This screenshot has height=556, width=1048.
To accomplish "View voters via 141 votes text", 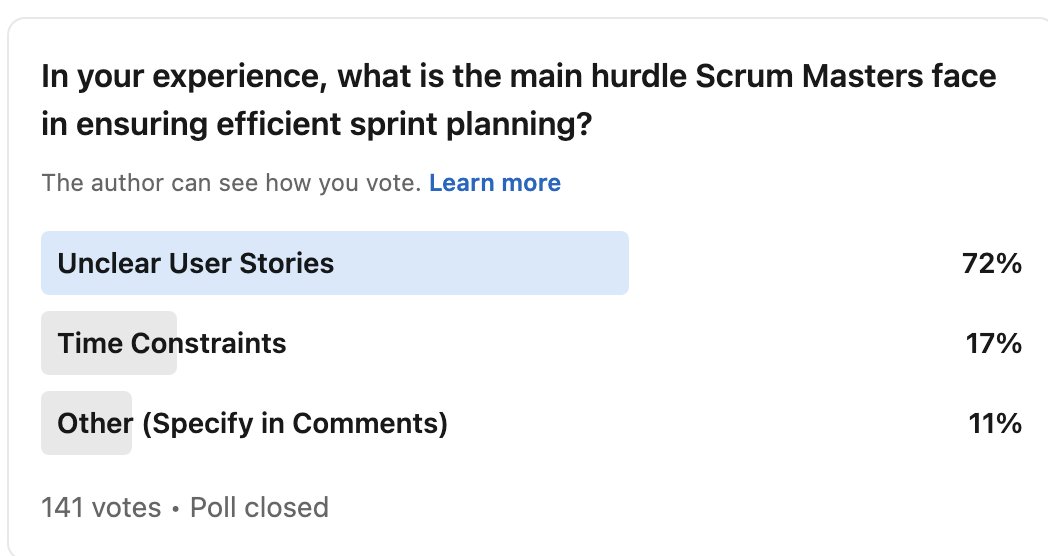I will point(101,507).
